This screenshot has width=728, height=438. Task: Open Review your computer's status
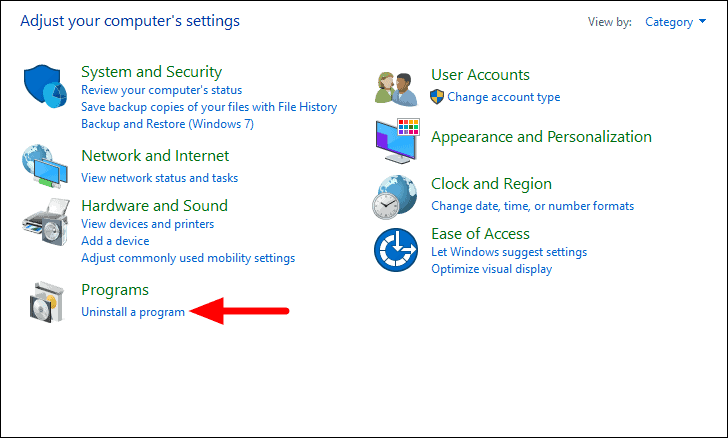click(162, 90)
